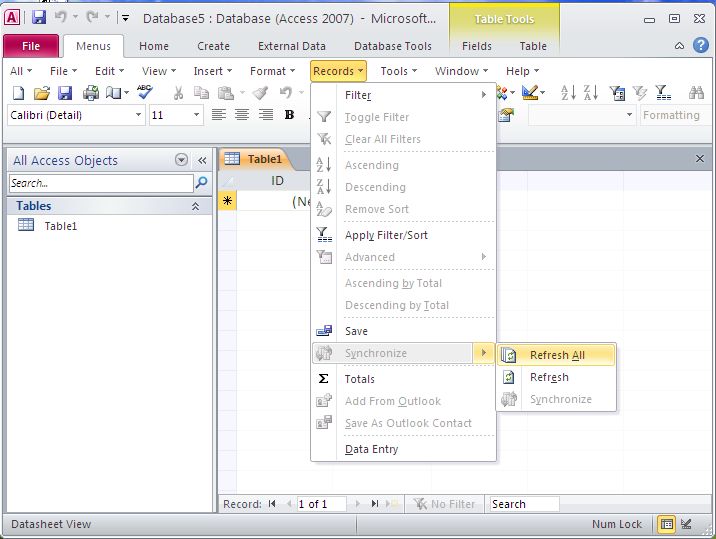Open the Tools menu
This screenshot has width=716, height=539.
pos(399,71)
